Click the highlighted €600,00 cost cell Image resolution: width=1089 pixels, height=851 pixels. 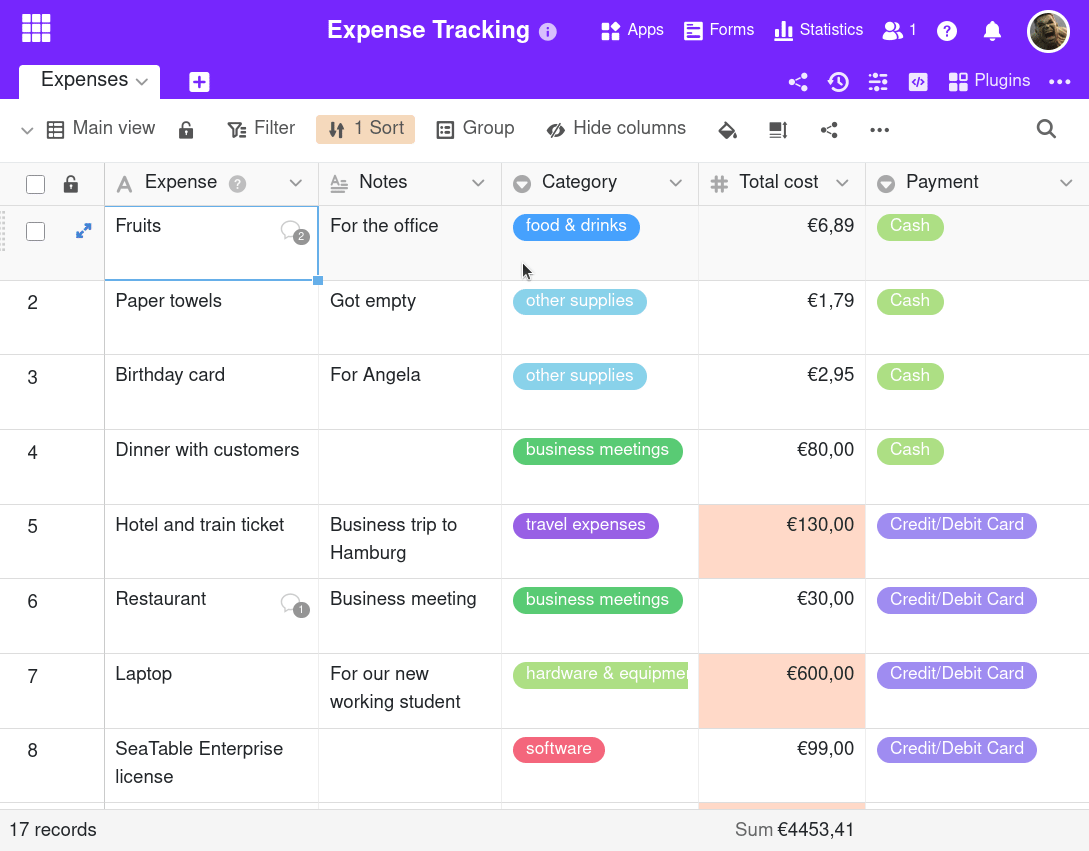click(781, 690)
